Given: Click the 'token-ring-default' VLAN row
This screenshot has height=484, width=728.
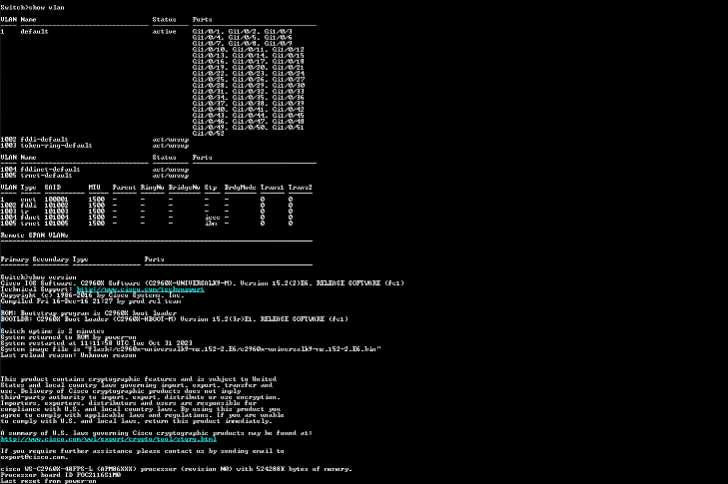Looking at the screenshot, I should 95,145.
